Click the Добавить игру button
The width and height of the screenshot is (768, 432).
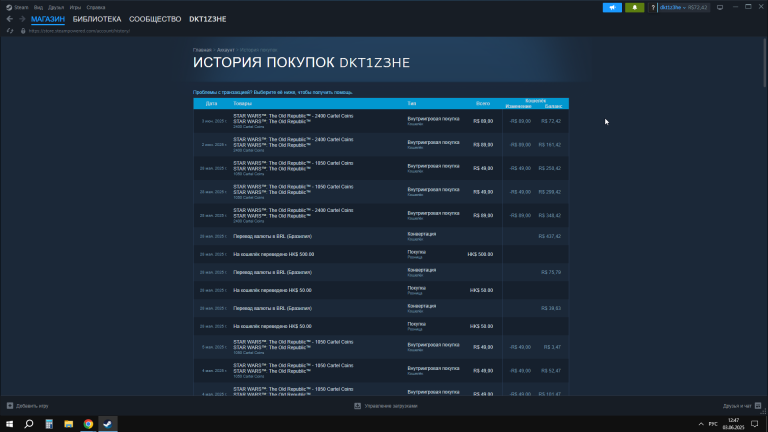[x=27, y=406]
